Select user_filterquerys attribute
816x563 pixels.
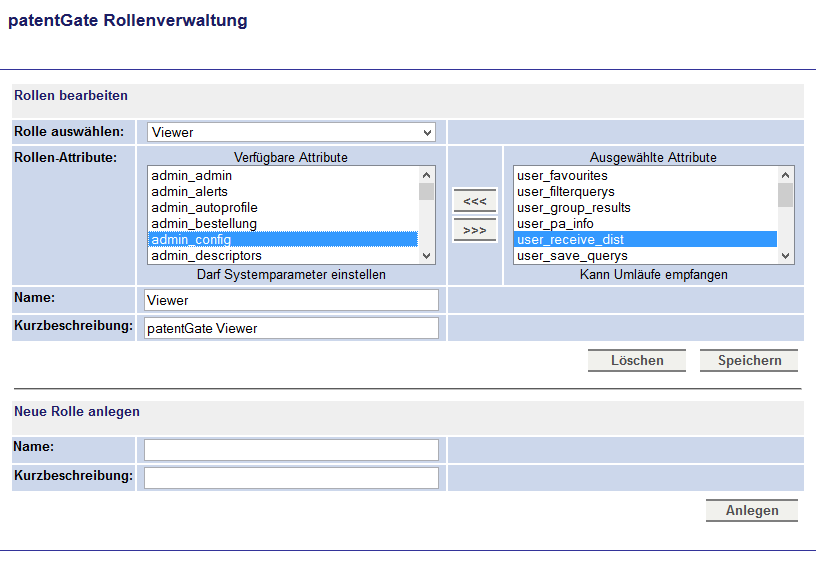645,191
